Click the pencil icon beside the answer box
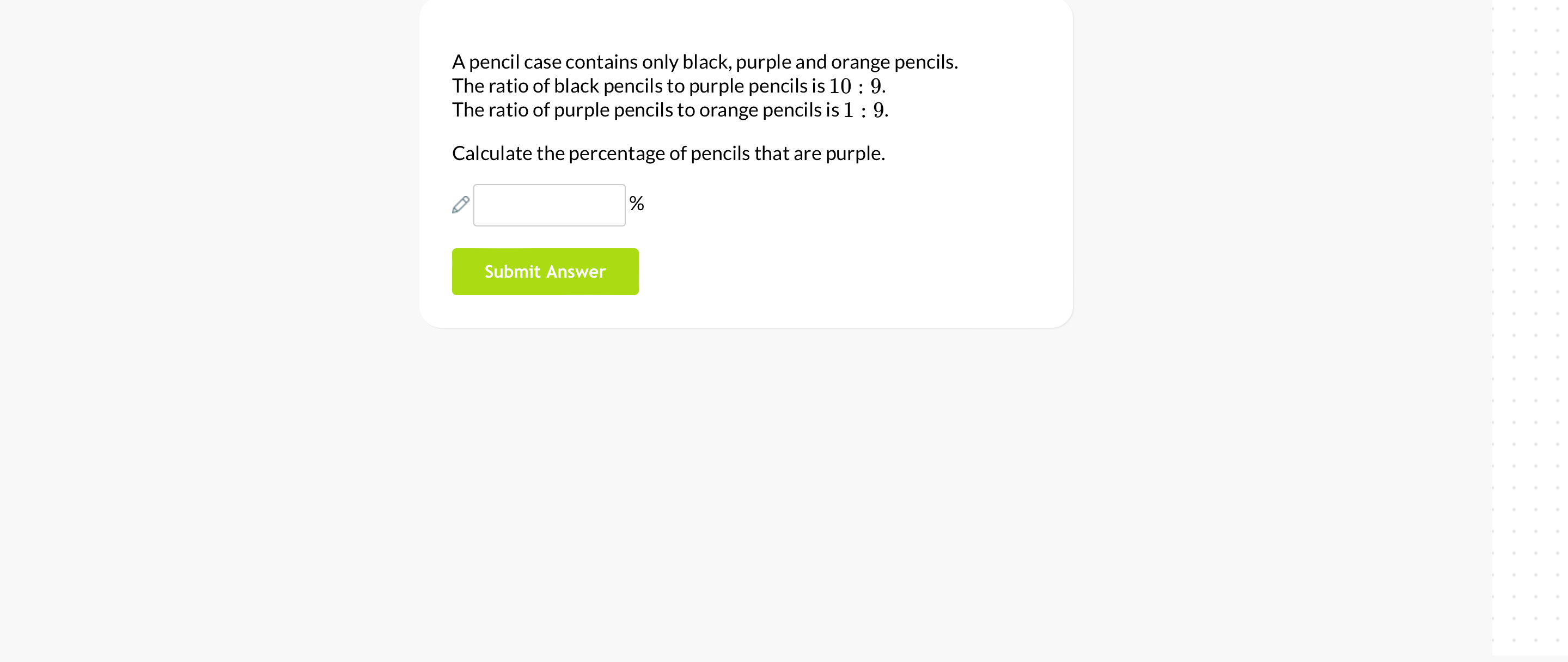The image size is (1568, 662). click(461, 205)
